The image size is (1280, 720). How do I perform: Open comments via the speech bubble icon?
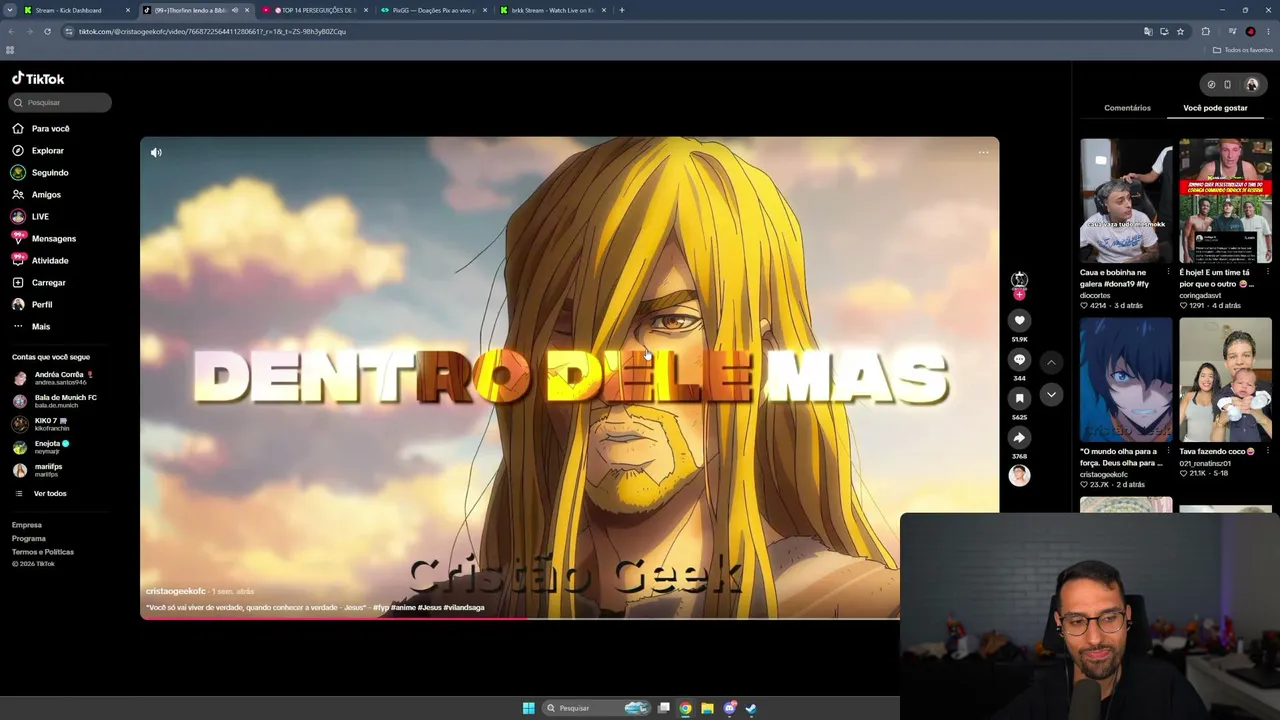[1019, 359]
